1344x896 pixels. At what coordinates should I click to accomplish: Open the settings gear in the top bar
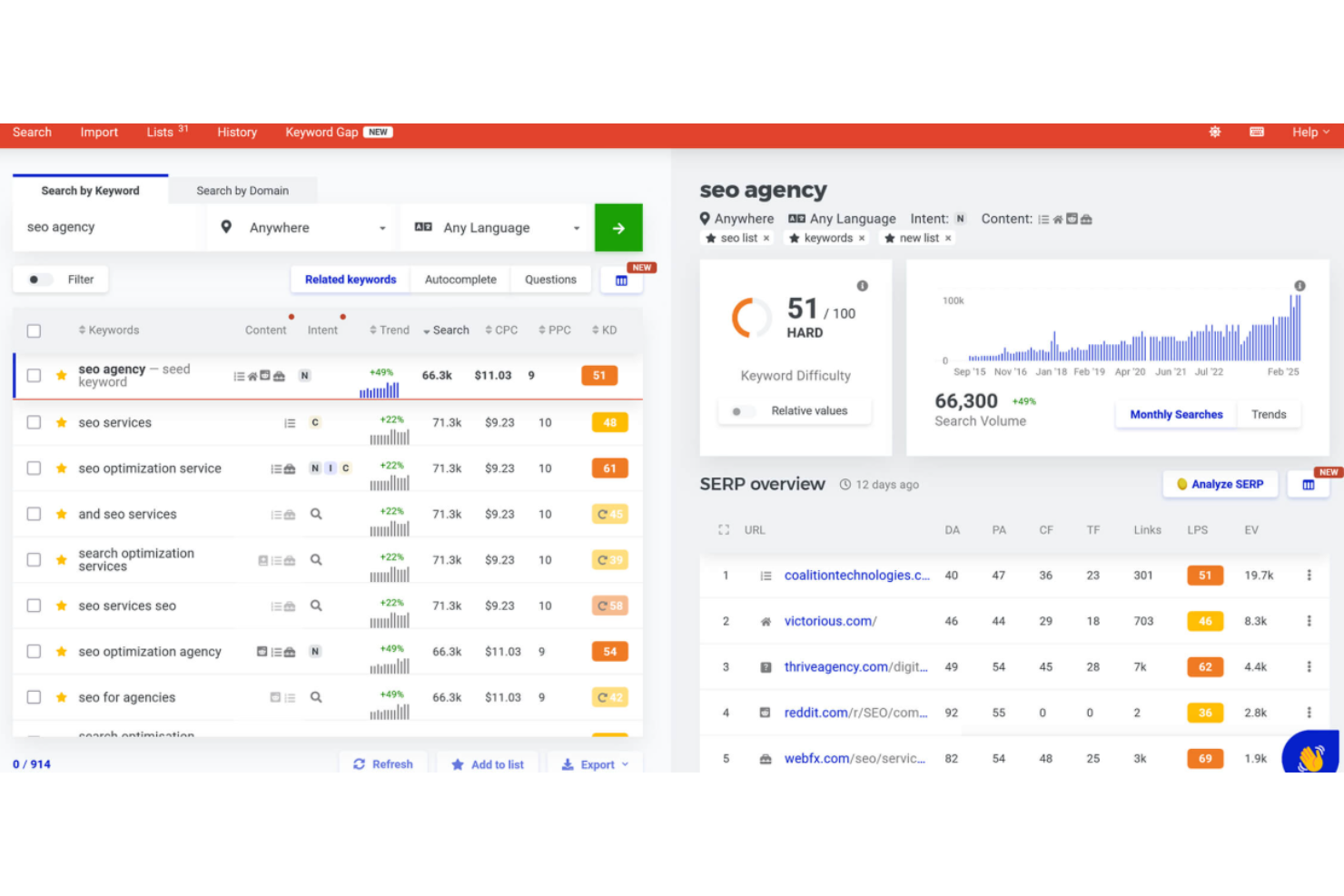point(1215,132)
